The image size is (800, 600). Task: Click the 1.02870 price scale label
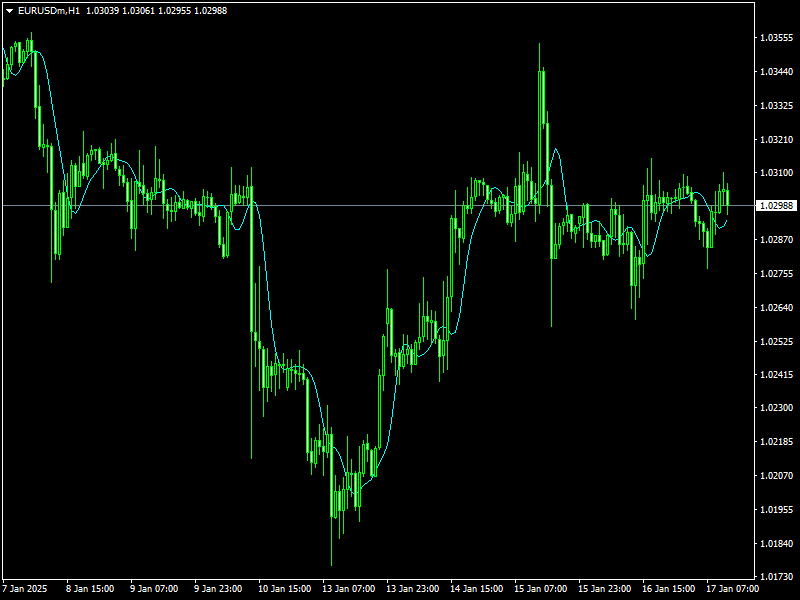(777, 240)
